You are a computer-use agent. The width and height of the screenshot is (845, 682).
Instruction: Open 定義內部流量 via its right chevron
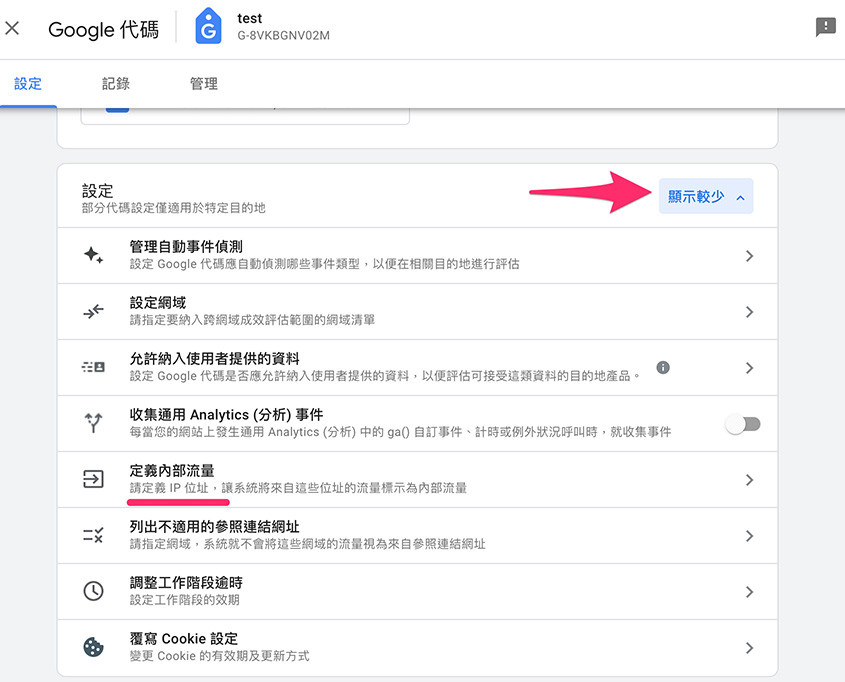749,480
